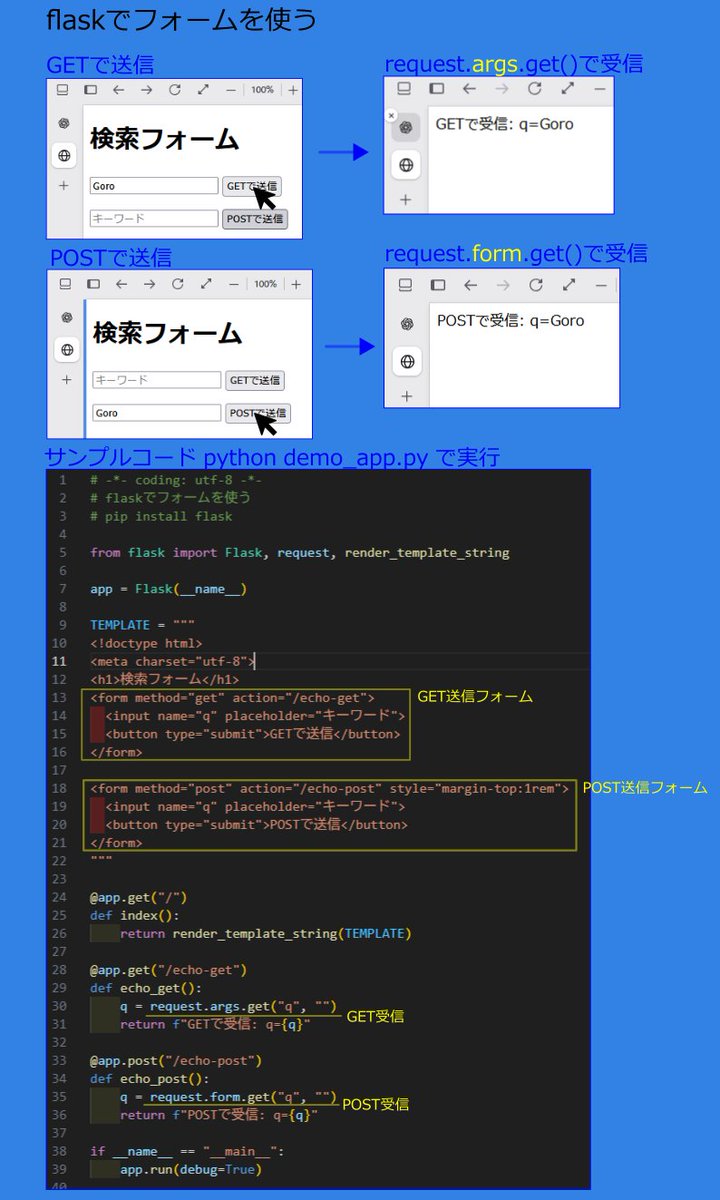Image resolution: width=720 pixels, height=1200 pixels.
Task: Click the sidebar plus in the 'GETで受信: q=Goro' window
Action: coord(405,200)
